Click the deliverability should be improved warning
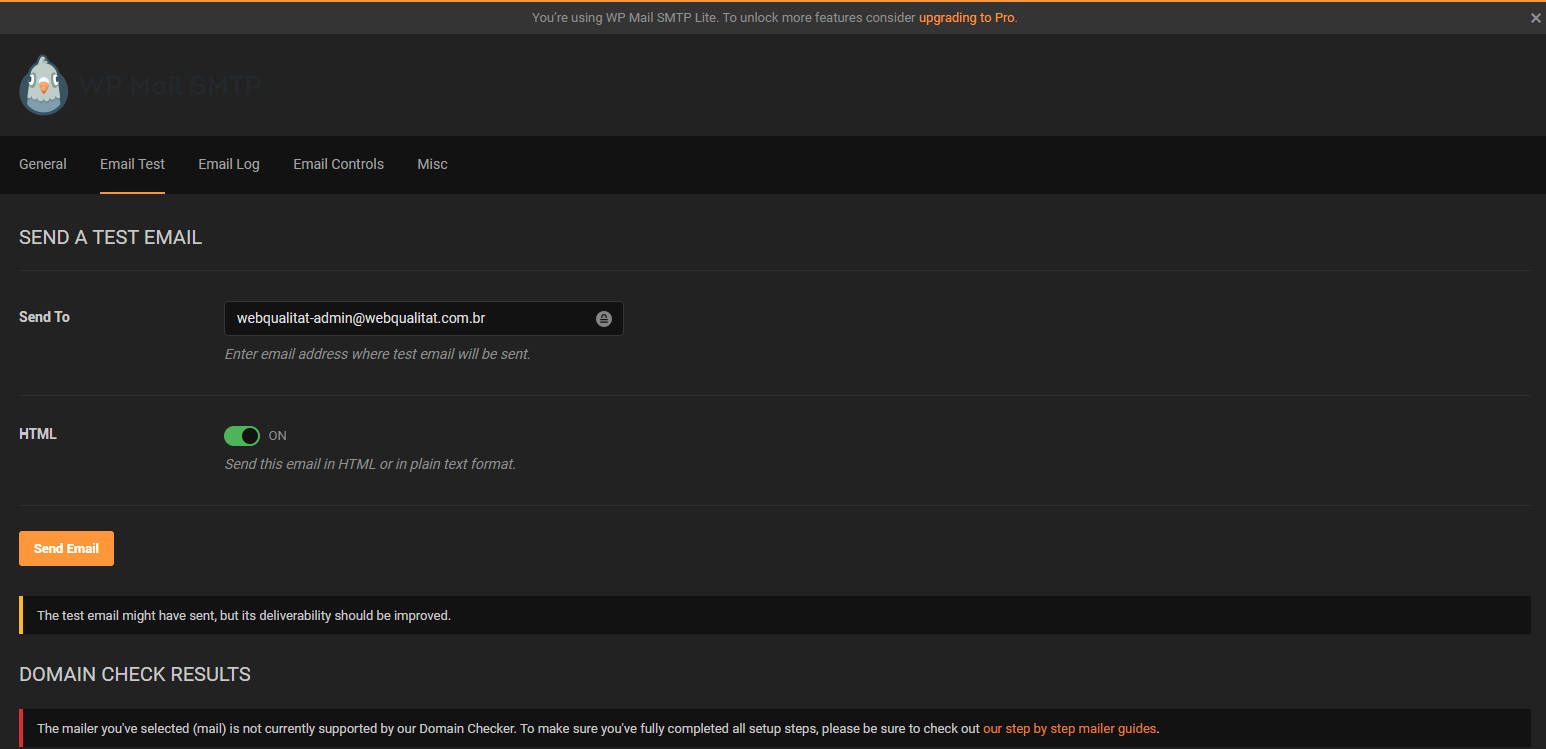The image size is (1546, 749). [x=775, y=615]
